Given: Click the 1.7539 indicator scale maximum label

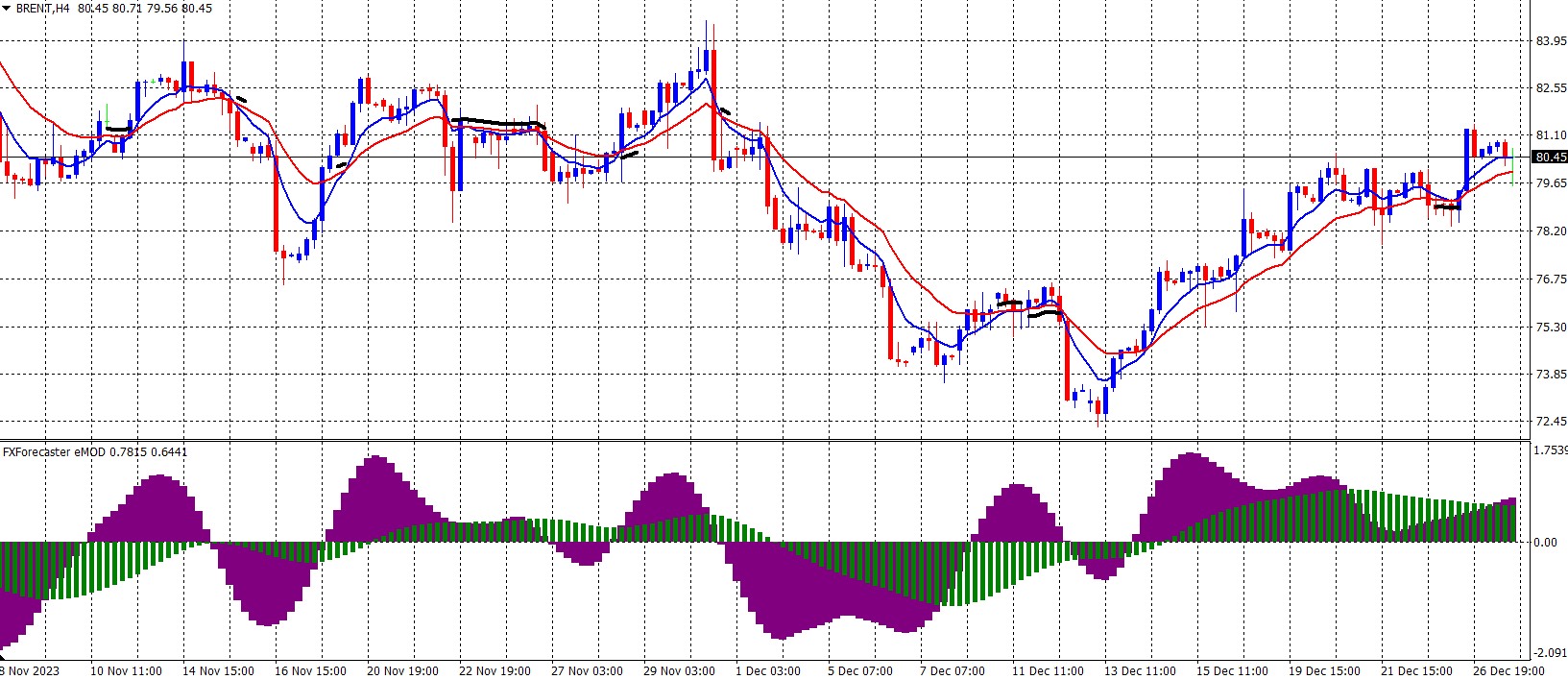Looking at the screenshot, I should tap(1552, 449).
